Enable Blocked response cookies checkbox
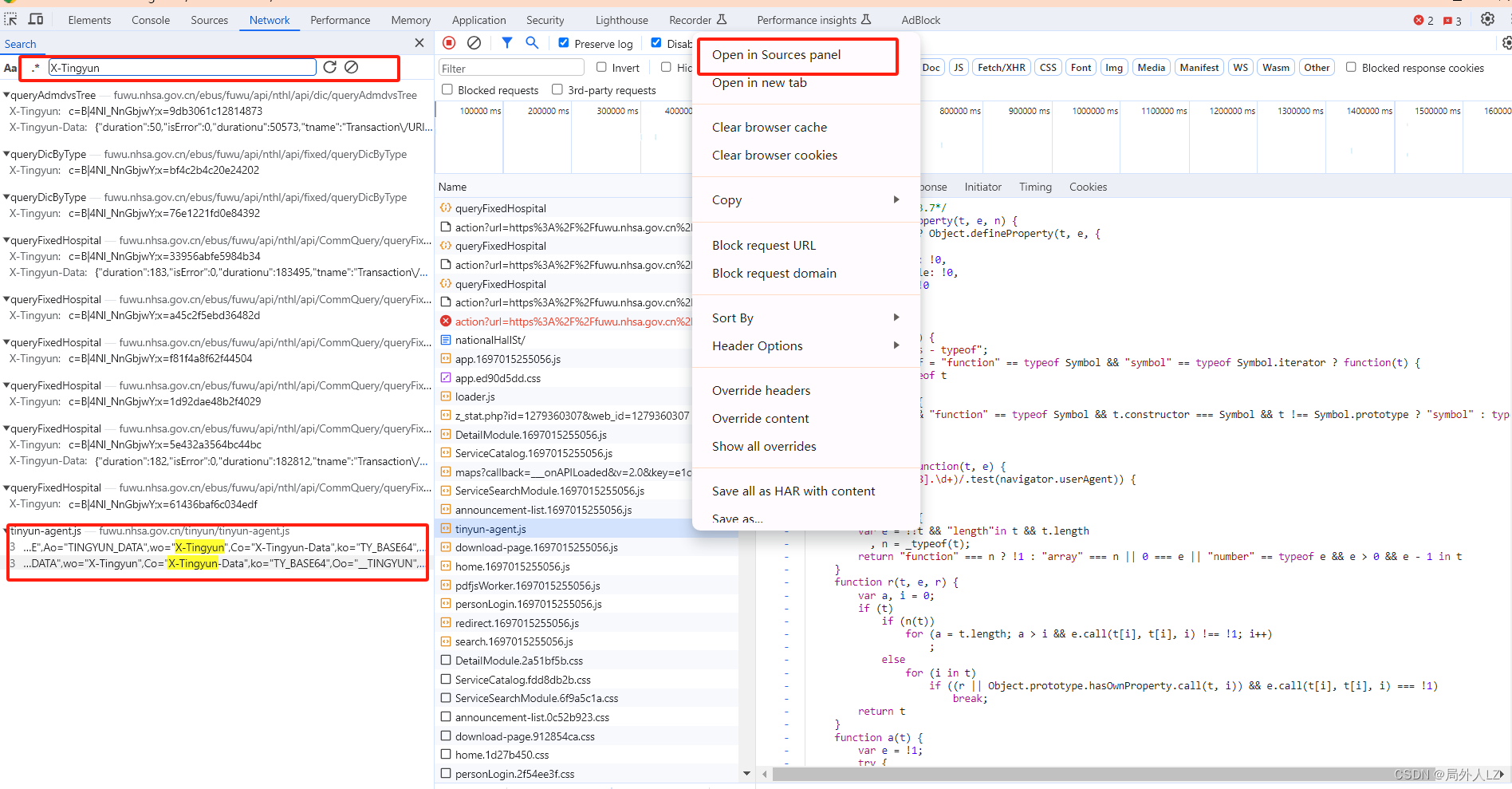 [x=1351, y=68]
